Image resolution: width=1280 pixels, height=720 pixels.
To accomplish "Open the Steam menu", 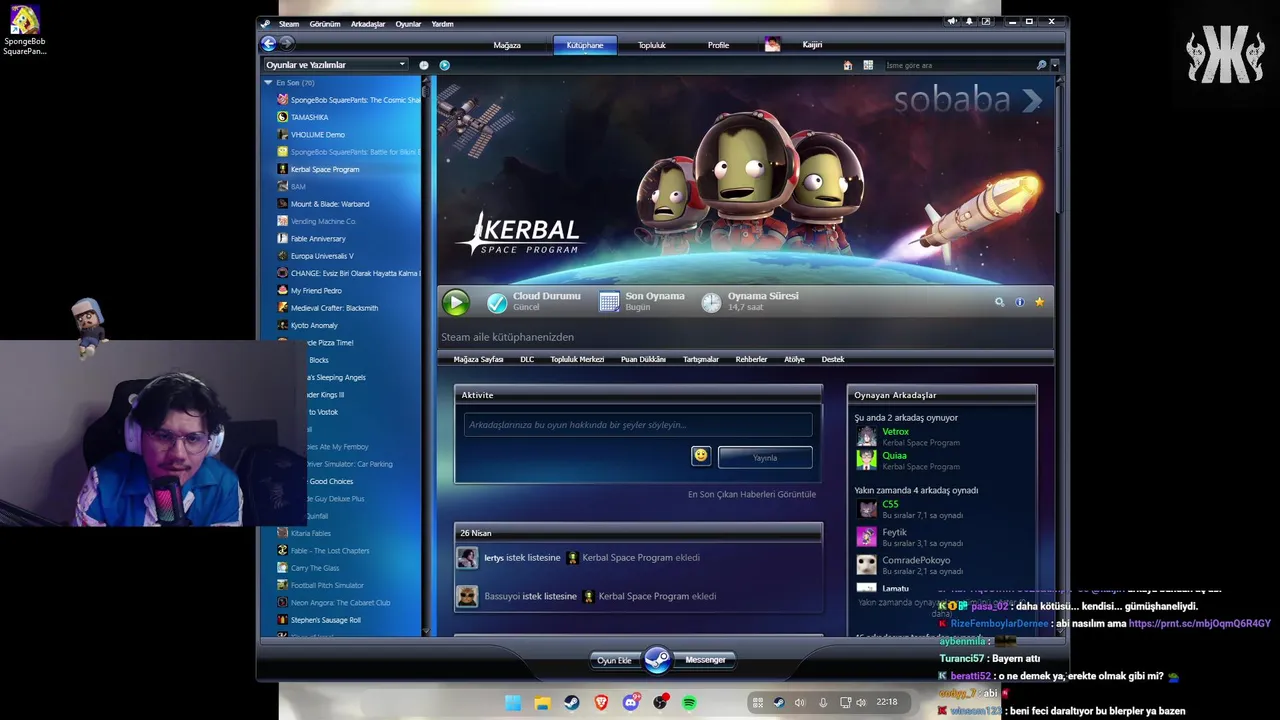I will click(289, 24).
